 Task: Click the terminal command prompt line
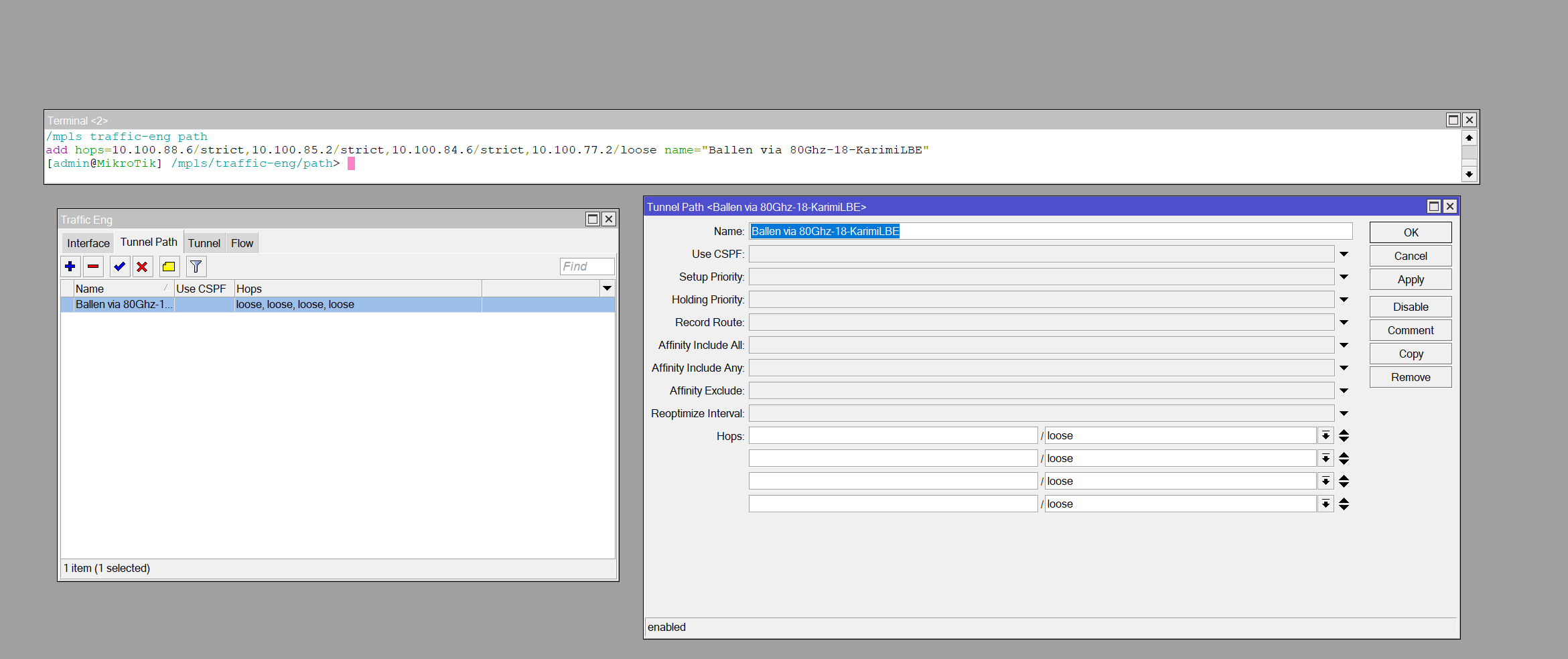(201, 163)
